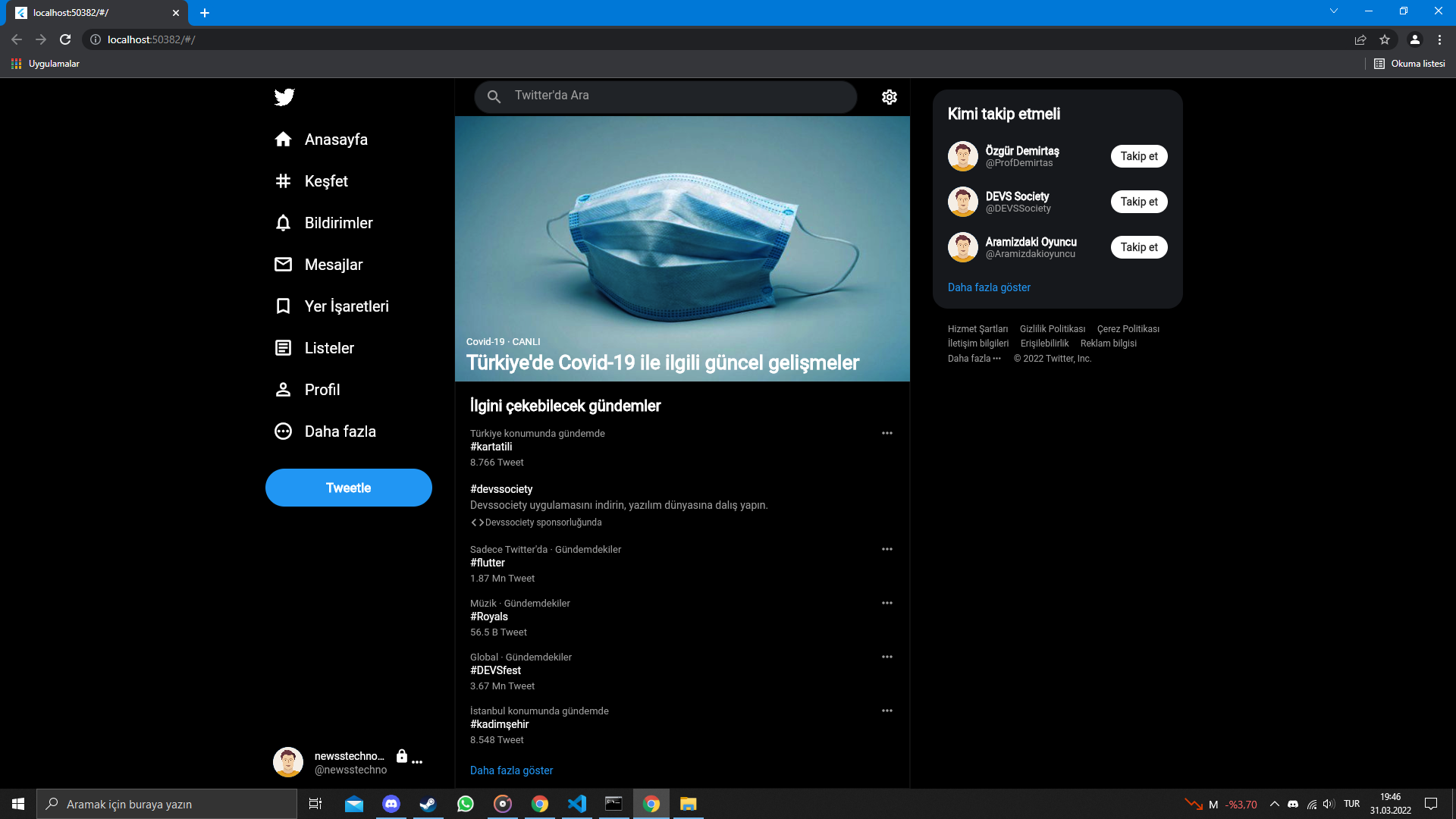Open options for #Royals trend
Image resolution: width=1456 pixels, height=819 pixels.
(887, 603)
